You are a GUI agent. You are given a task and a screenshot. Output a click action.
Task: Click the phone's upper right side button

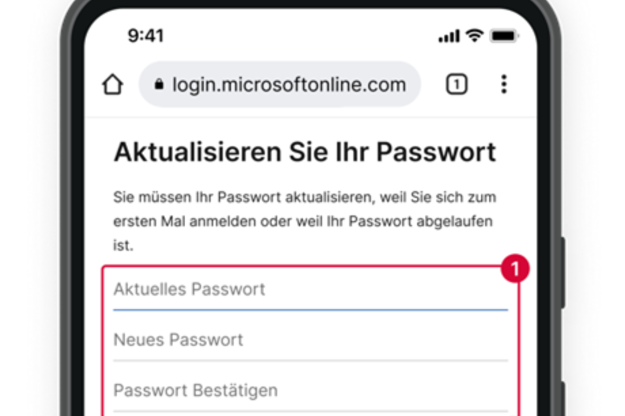click(x=563, y=273)
